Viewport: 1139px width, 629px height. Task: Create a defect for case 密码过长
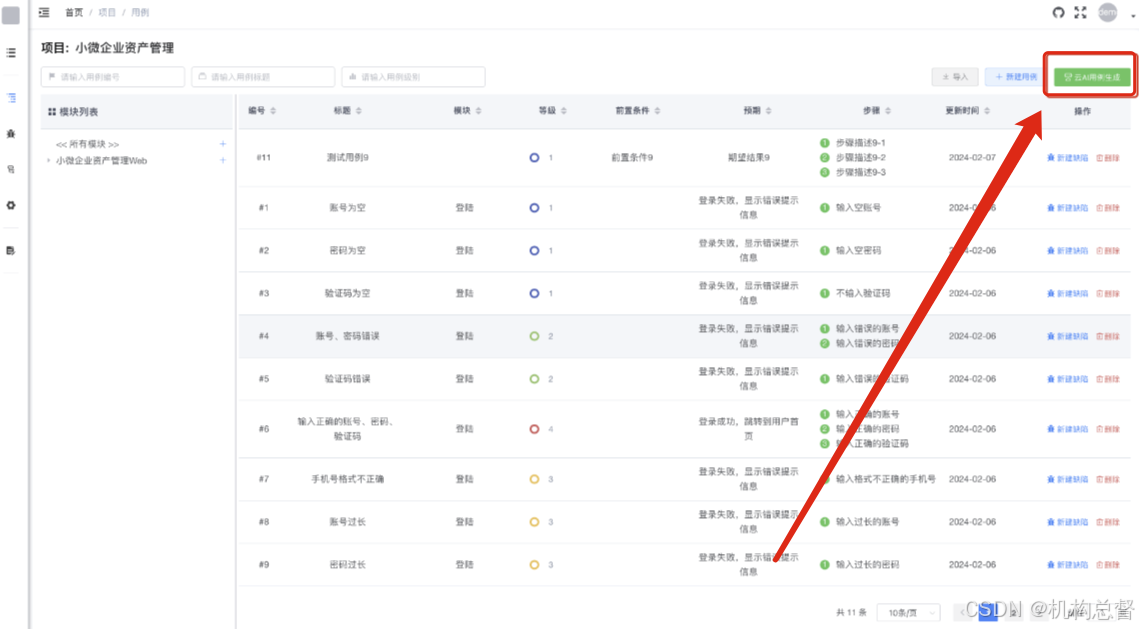tap(1067, 565)
